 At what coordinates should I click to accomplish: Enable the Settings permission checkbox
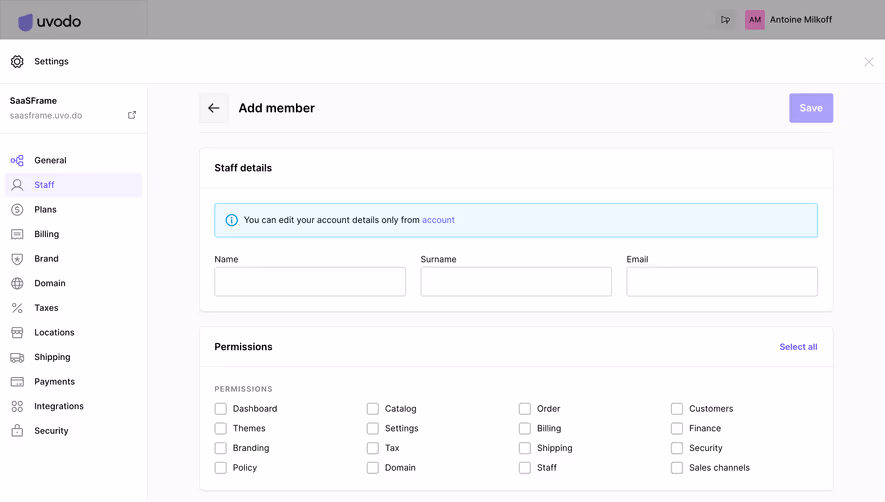point(373,428)
